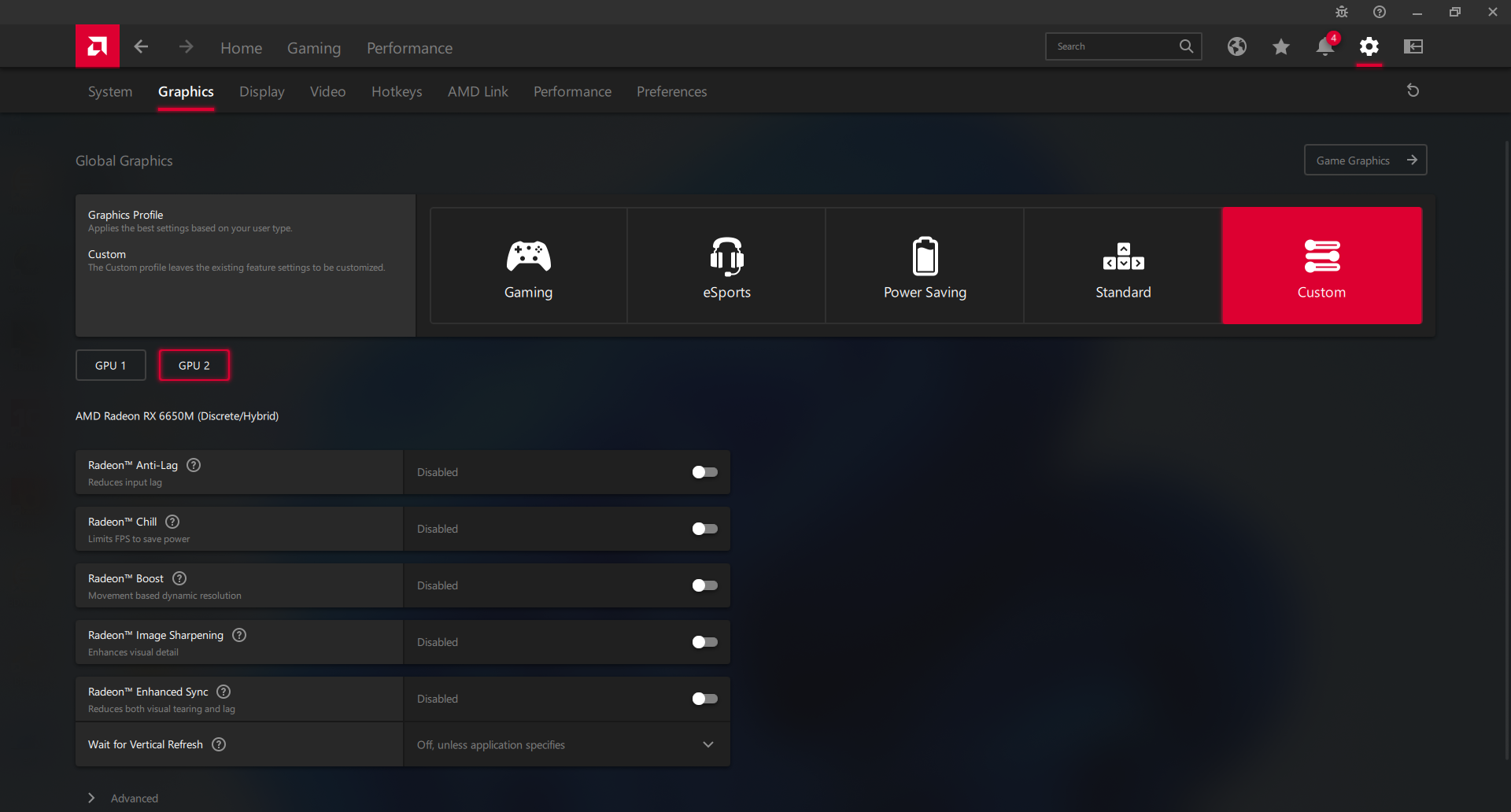The width and height of the screenshot is (1511, 812).
Task: Show help for Radeon Chill
Action: pyautogui.click(x=172, y=522)
